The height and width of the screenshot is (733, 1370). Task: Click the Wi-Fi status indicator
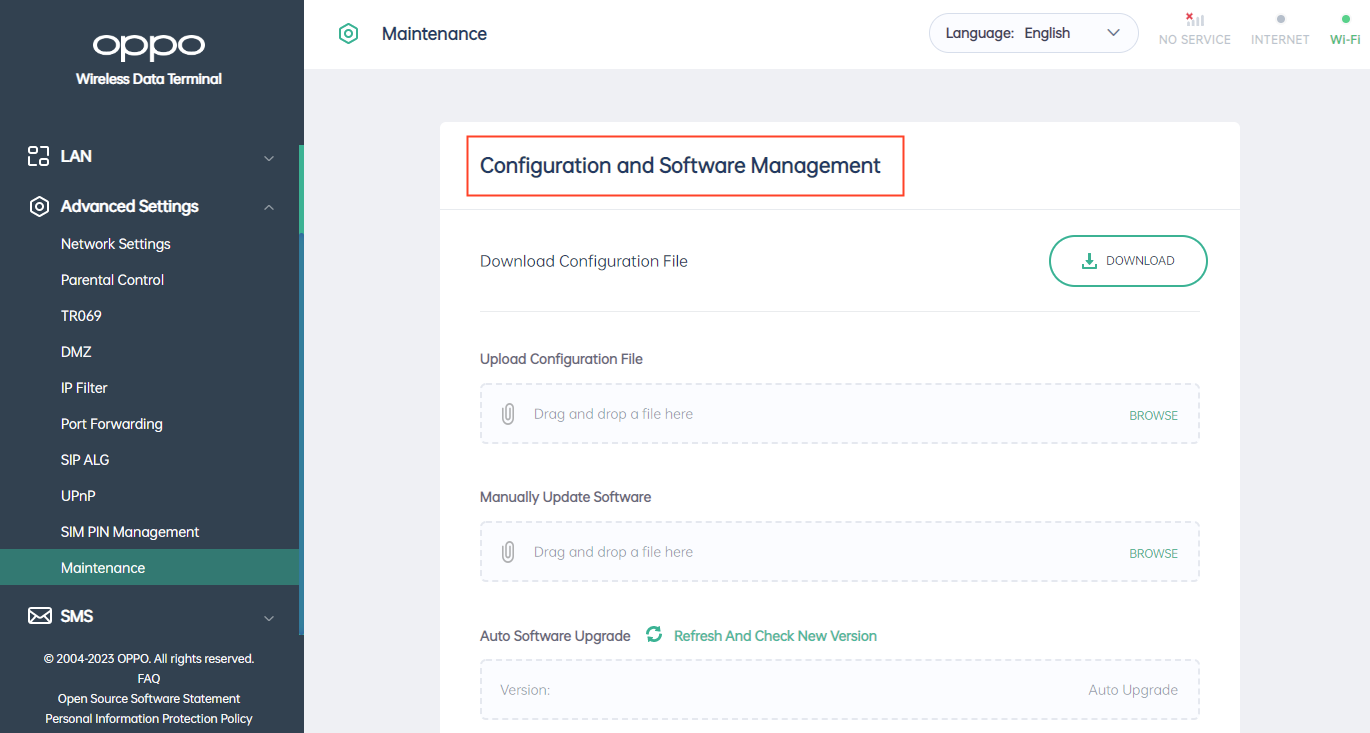coord(1344,28)
